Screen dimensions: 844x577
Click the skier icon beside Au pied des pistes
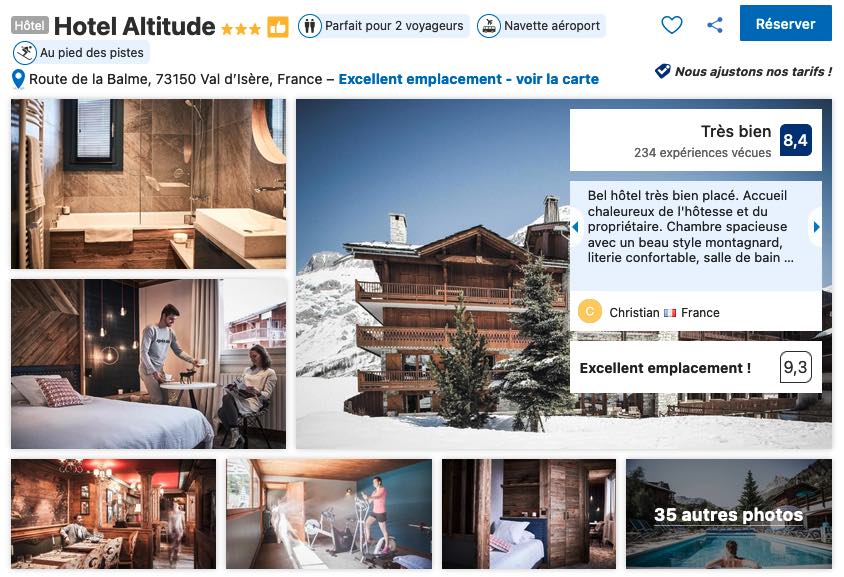pyautogui.click(x=25, y=53)
